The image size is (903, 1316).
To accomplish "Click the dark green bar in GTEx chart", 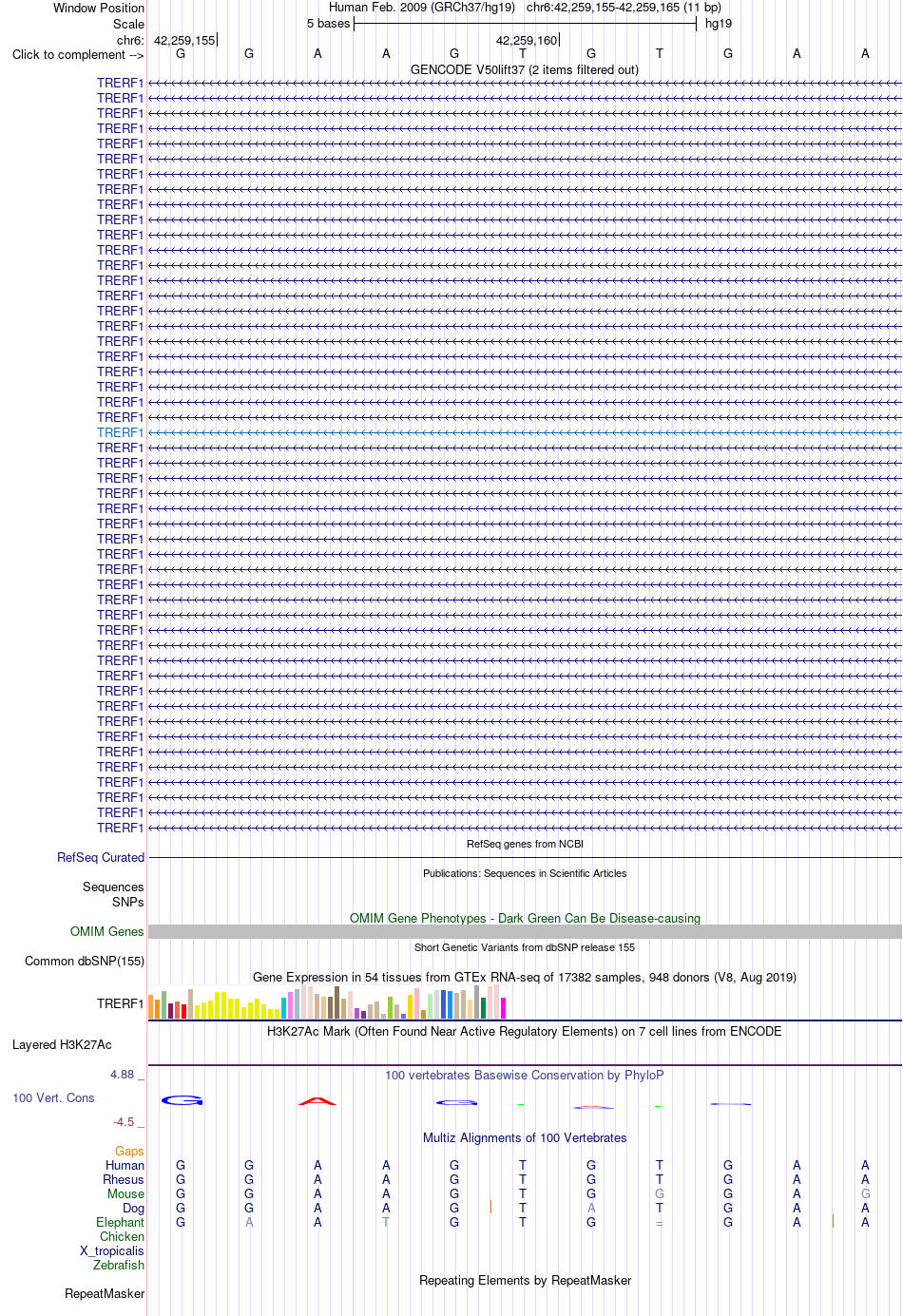I will (484, 1008).
